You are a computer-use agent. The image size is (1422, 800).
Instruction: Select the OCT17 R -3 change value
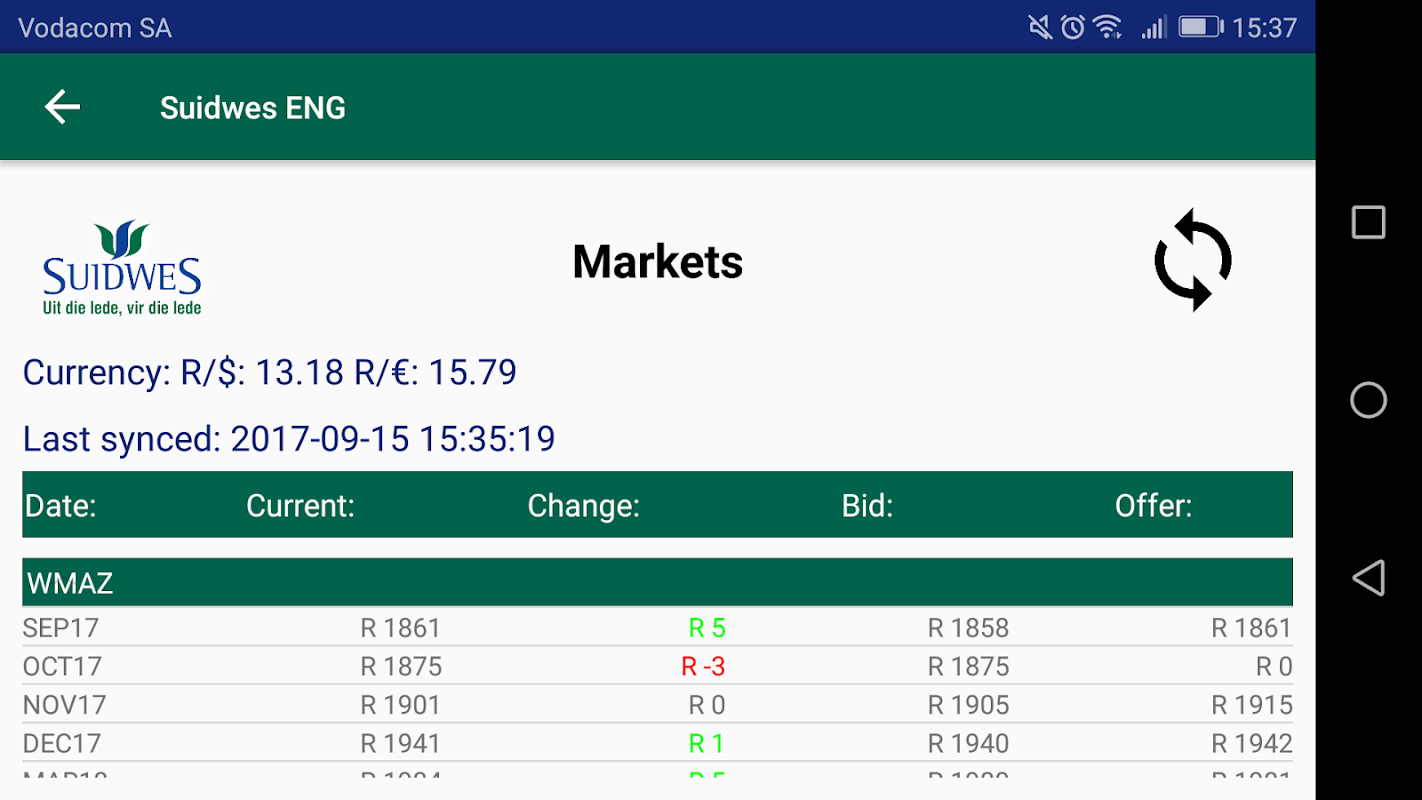(x=703, y=667)
